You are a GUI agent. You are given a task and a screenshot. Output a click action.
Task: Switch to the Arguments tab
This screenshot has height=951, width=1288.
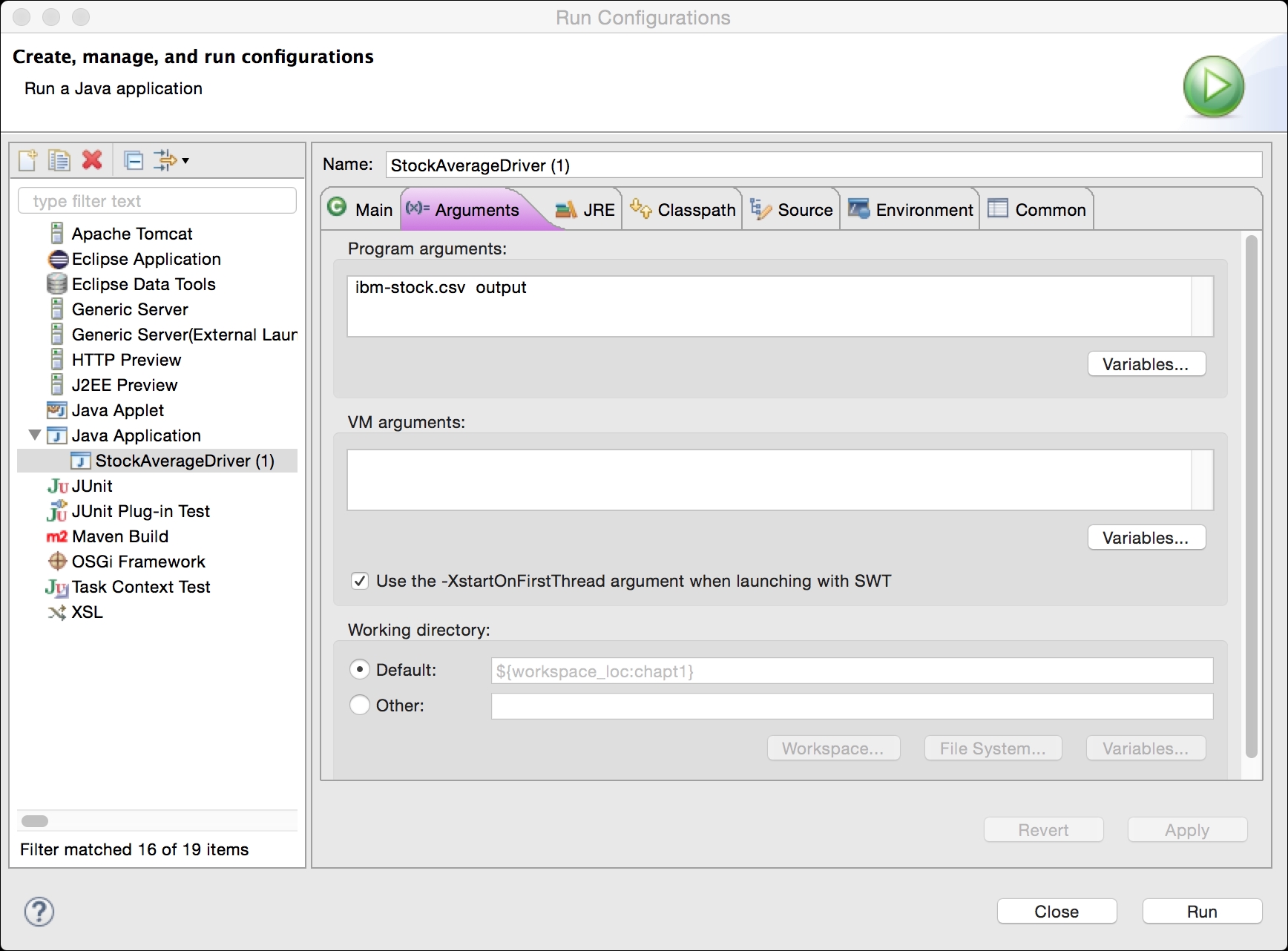475,209
